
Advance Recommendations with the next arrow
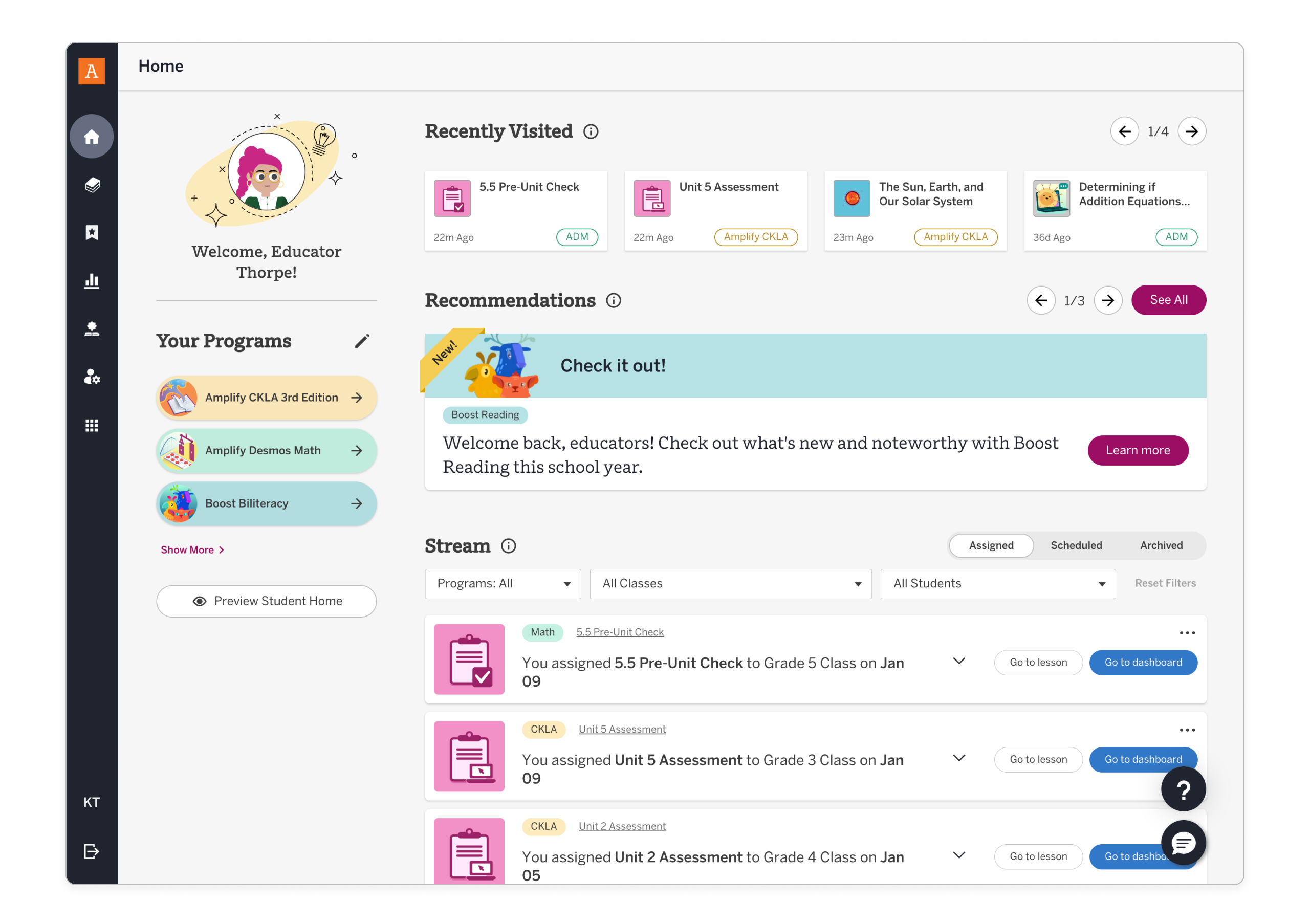1107,300
